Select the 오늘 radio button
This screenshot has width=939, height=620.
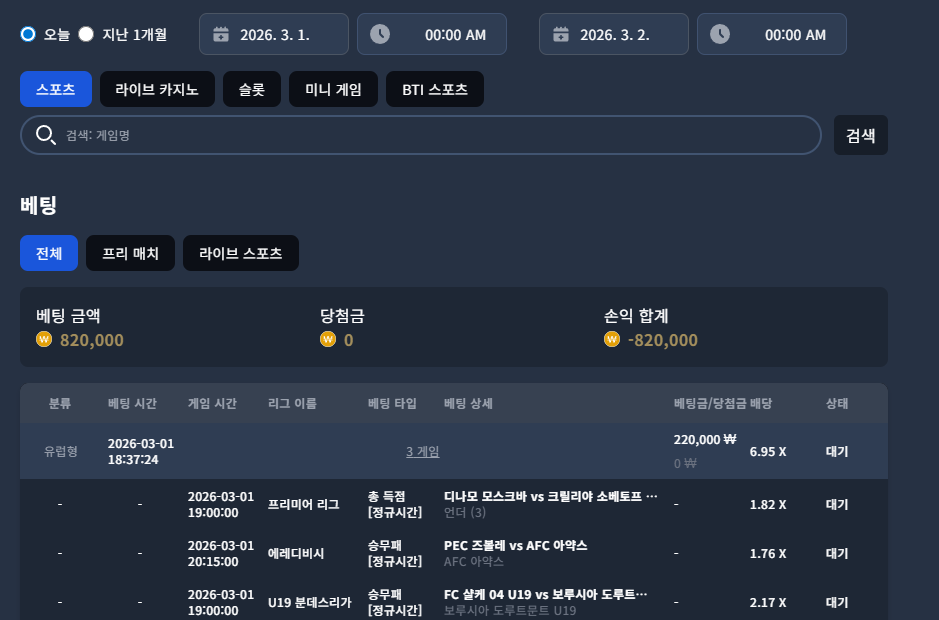(x=28, y=34)
